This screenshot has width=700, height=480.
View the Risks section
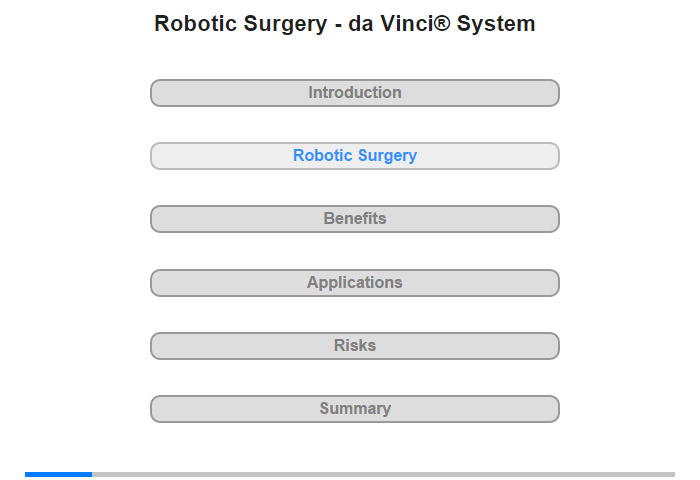pos(355,346)
